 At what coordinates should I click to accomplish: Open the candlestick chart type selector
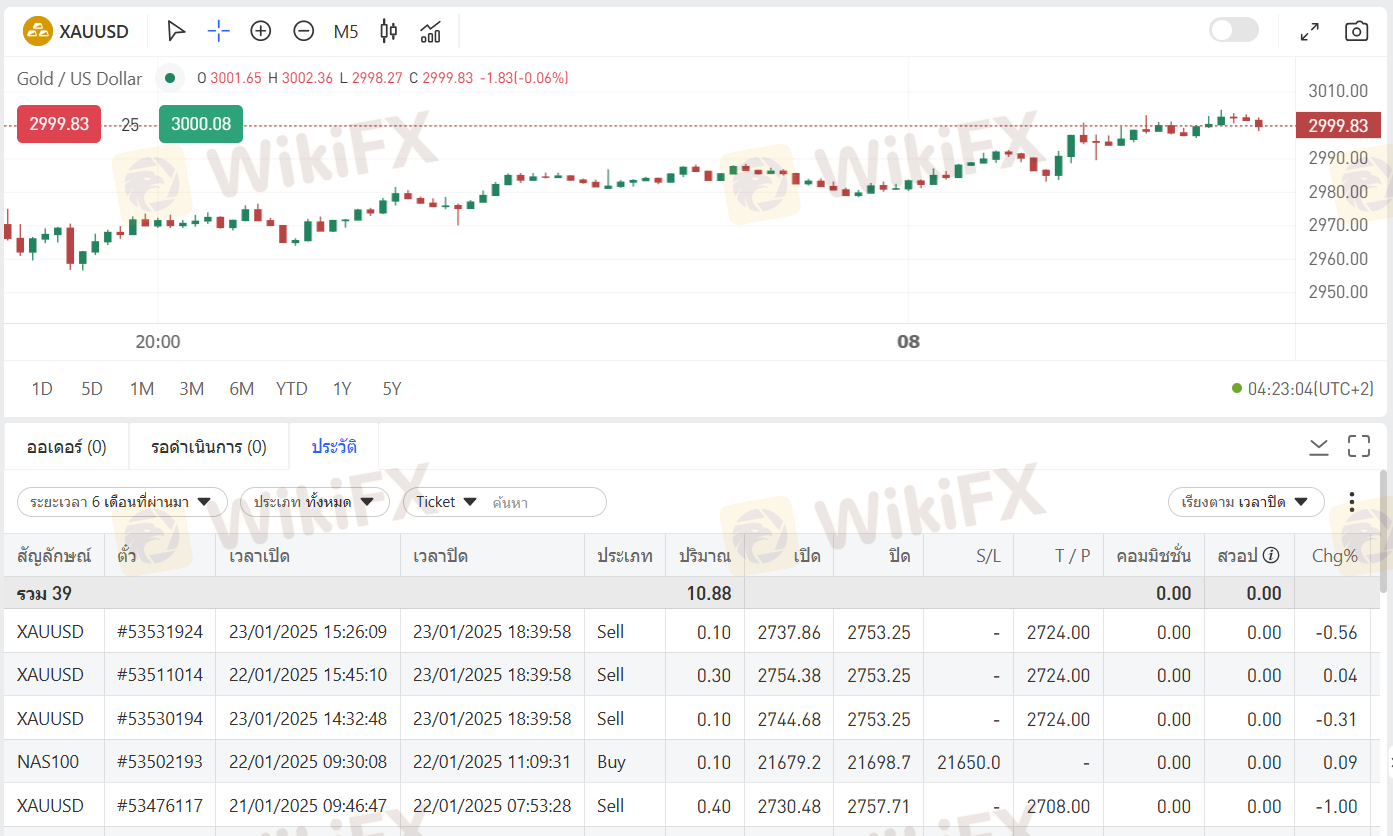click(x=389, y=31)
